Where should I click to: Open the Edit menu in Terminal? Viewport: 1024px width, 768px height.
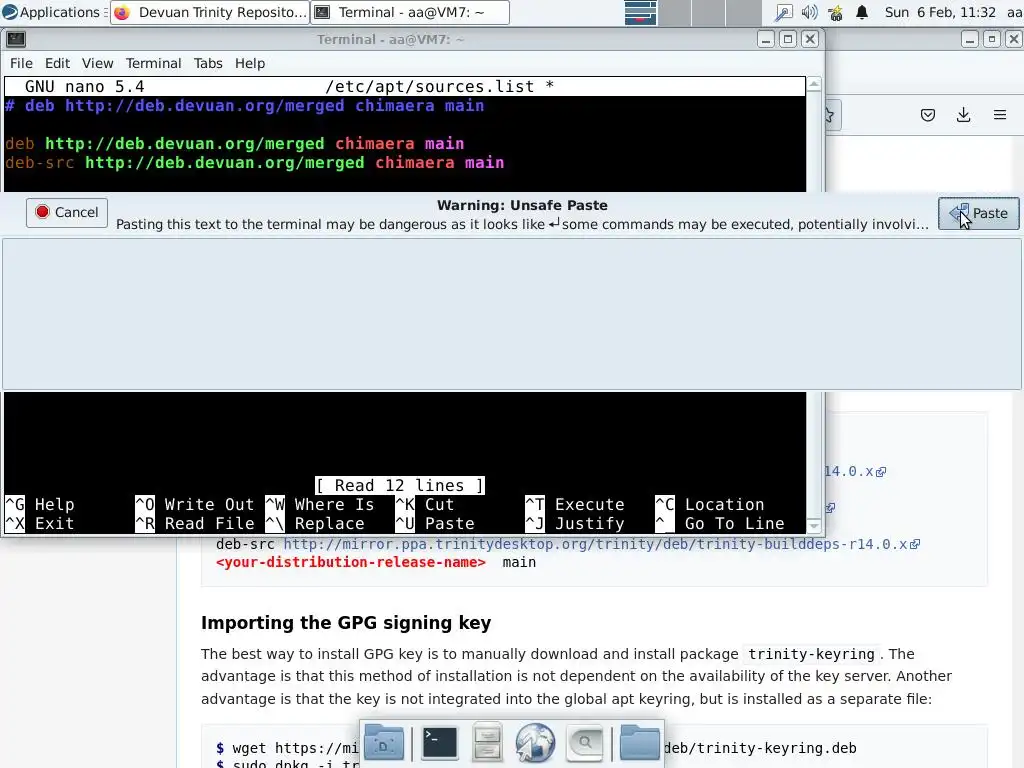(57, 63)
